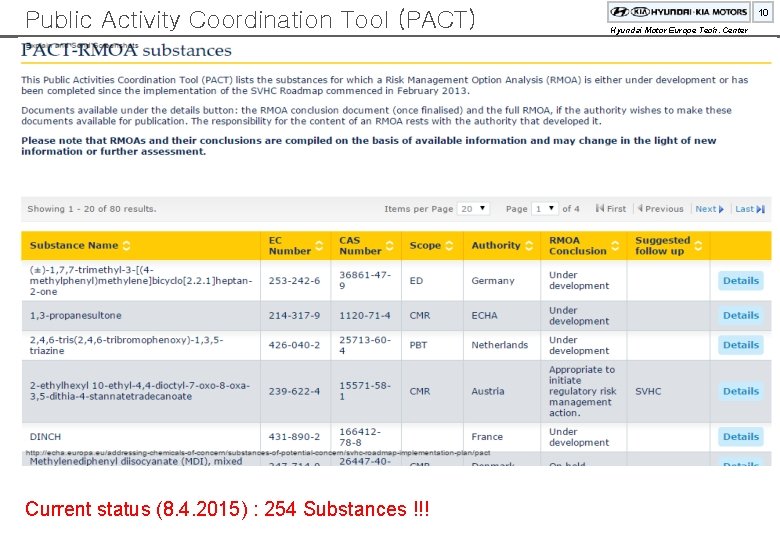Sort by RMOA Conclusion column arrows
Image resolution: width=780 pixels, height=540 pixels.
click(615, 246)
